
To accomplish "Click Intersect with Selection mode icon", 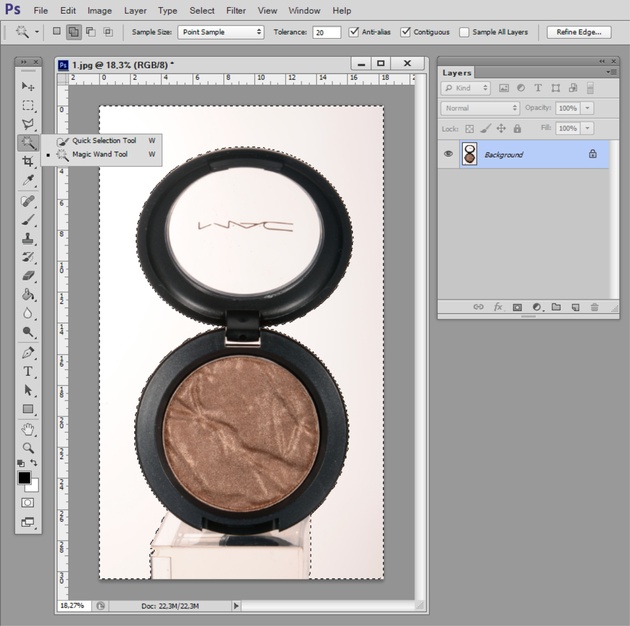I will (108, 32).
